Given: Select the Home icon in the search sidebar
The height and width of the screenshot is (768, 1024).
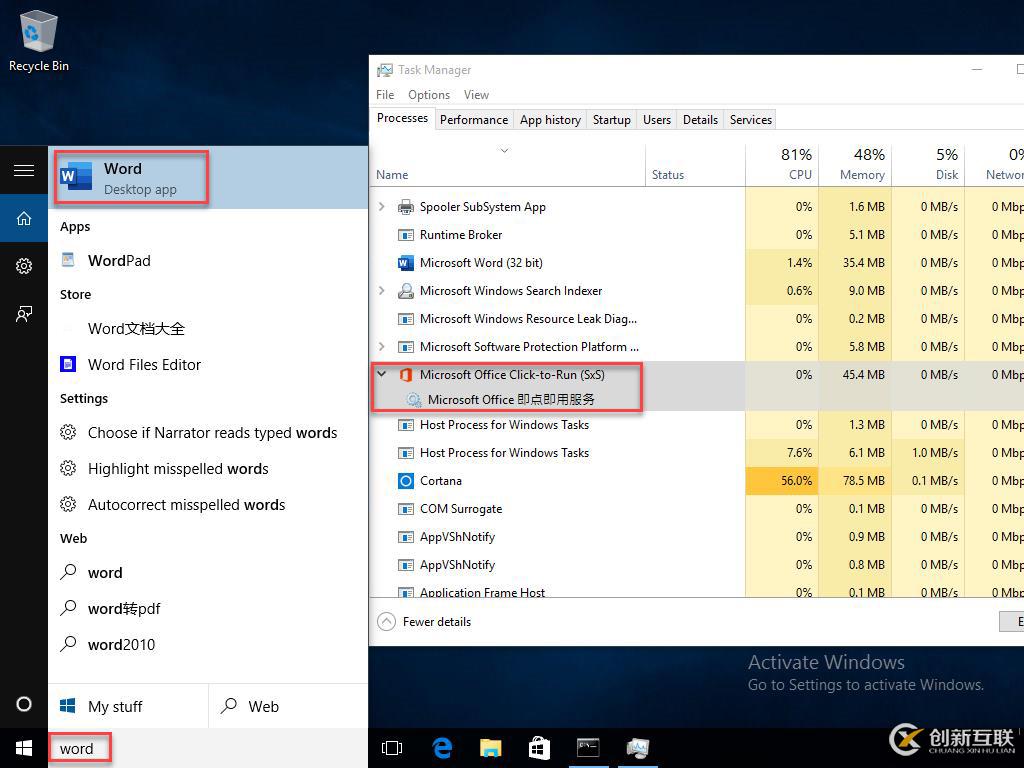Looking at the screenshot, I should tap(24, 218).
